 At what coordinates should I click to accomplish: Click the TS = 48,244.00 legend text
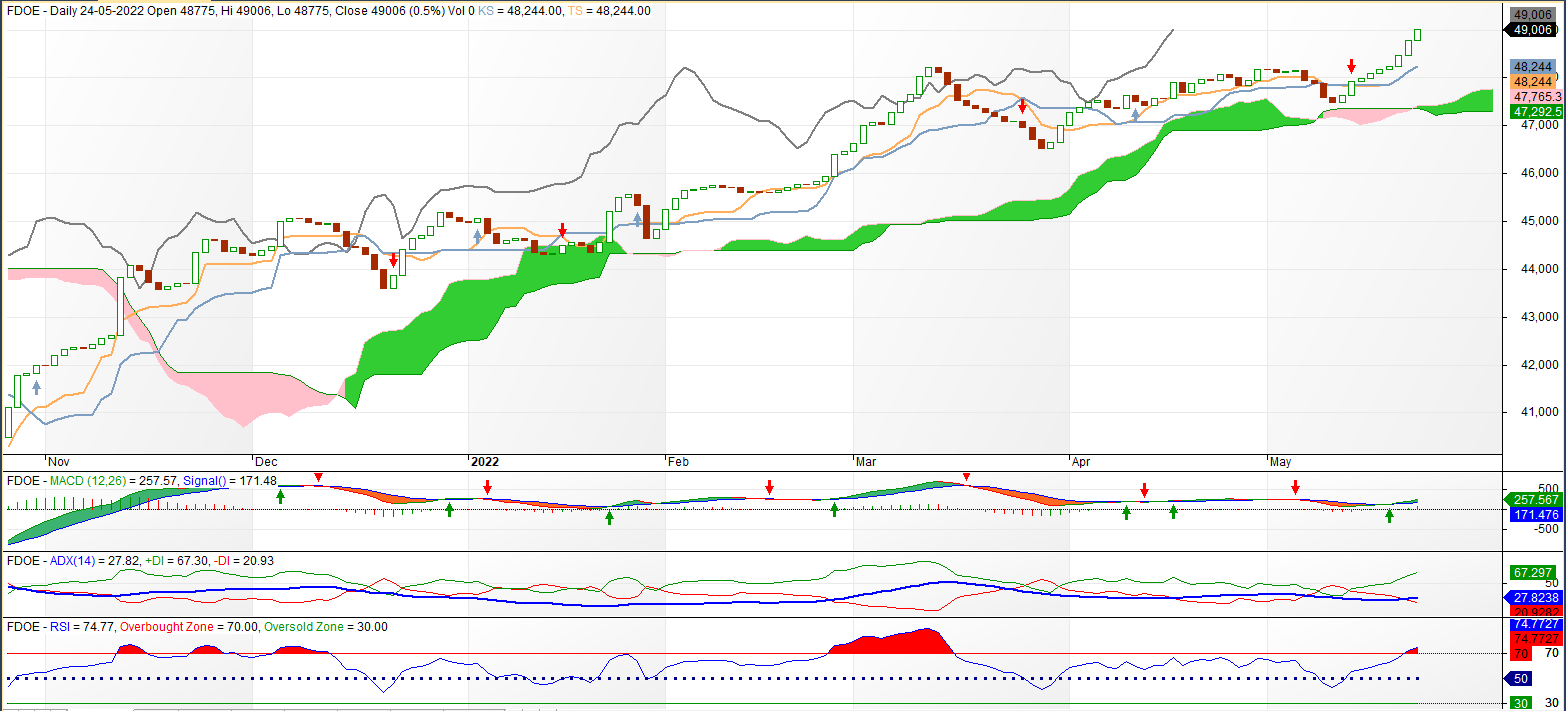[x=607, y=11]
